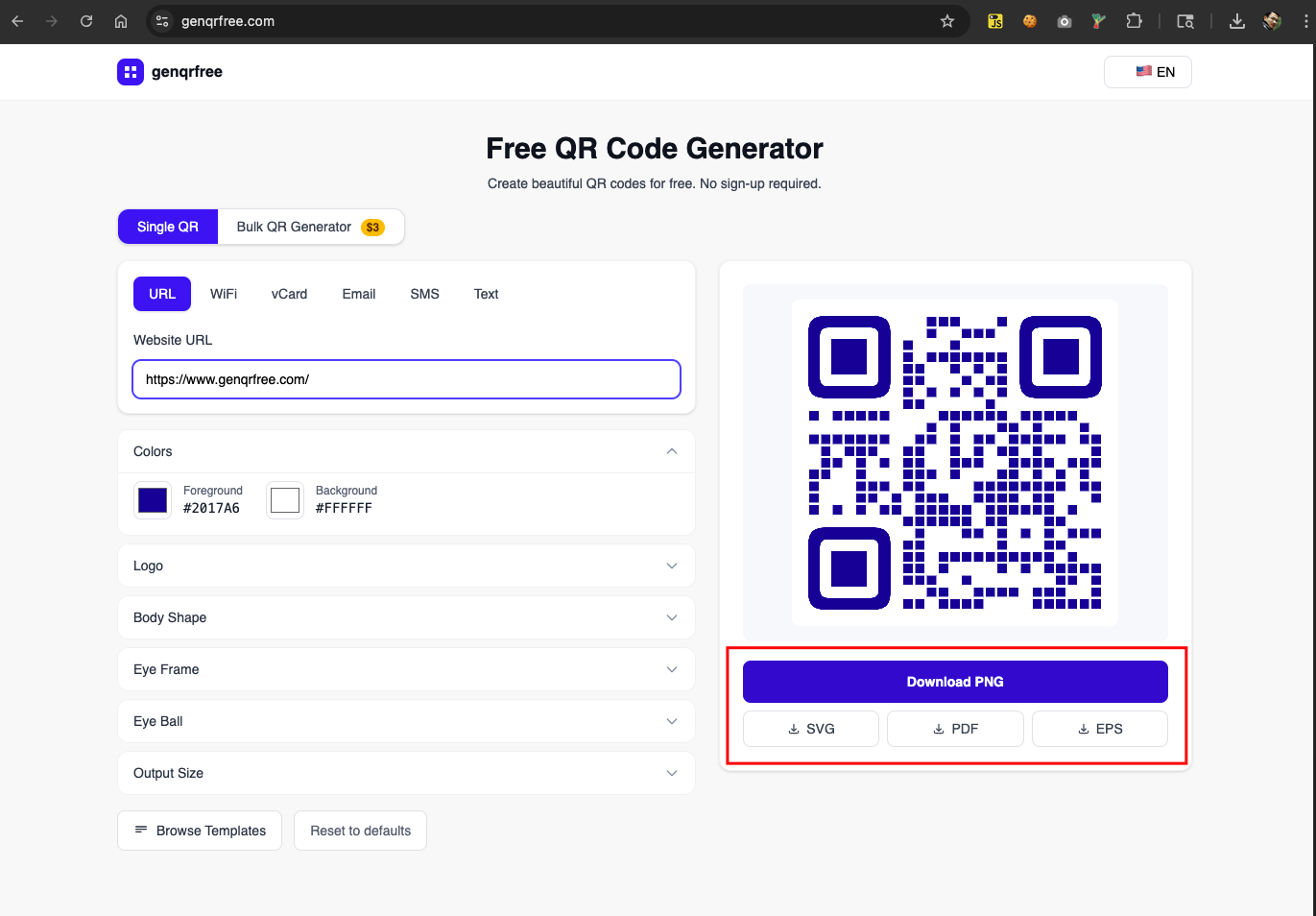The image size is (1316, 916).
Task: Focus the Website URL input field
Action: click(406, 379)
